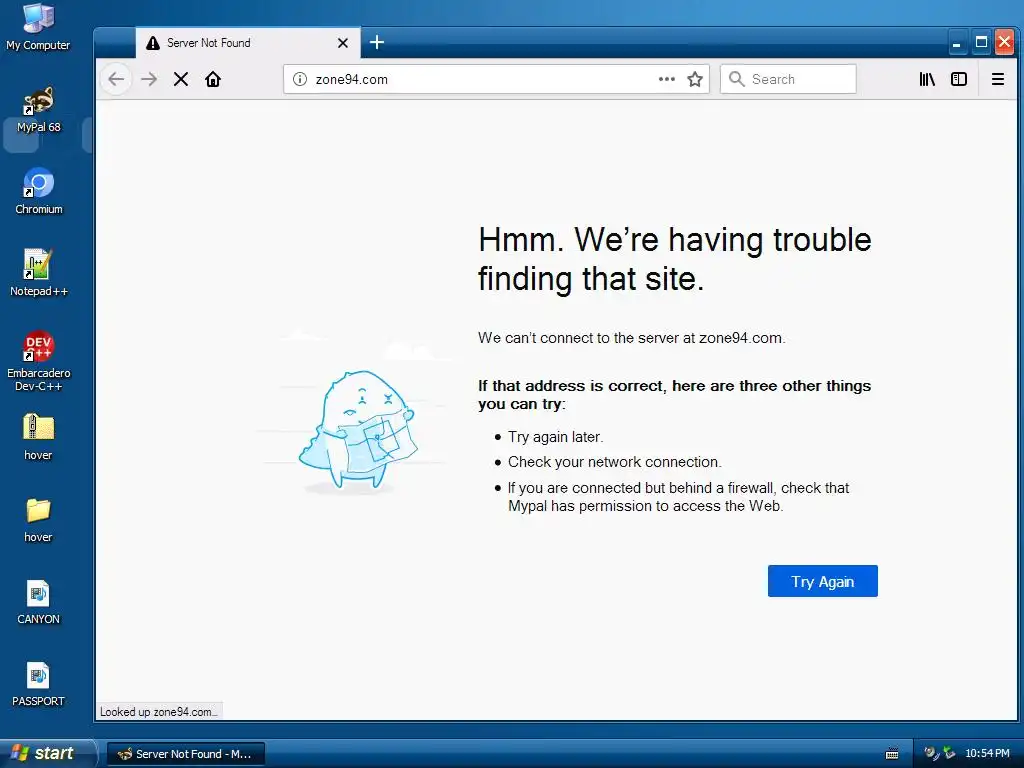The width and height of the screenshot is (1024, 768).
Task: Click the 'Try again later.' bullet
Action: tap(555, 437)
